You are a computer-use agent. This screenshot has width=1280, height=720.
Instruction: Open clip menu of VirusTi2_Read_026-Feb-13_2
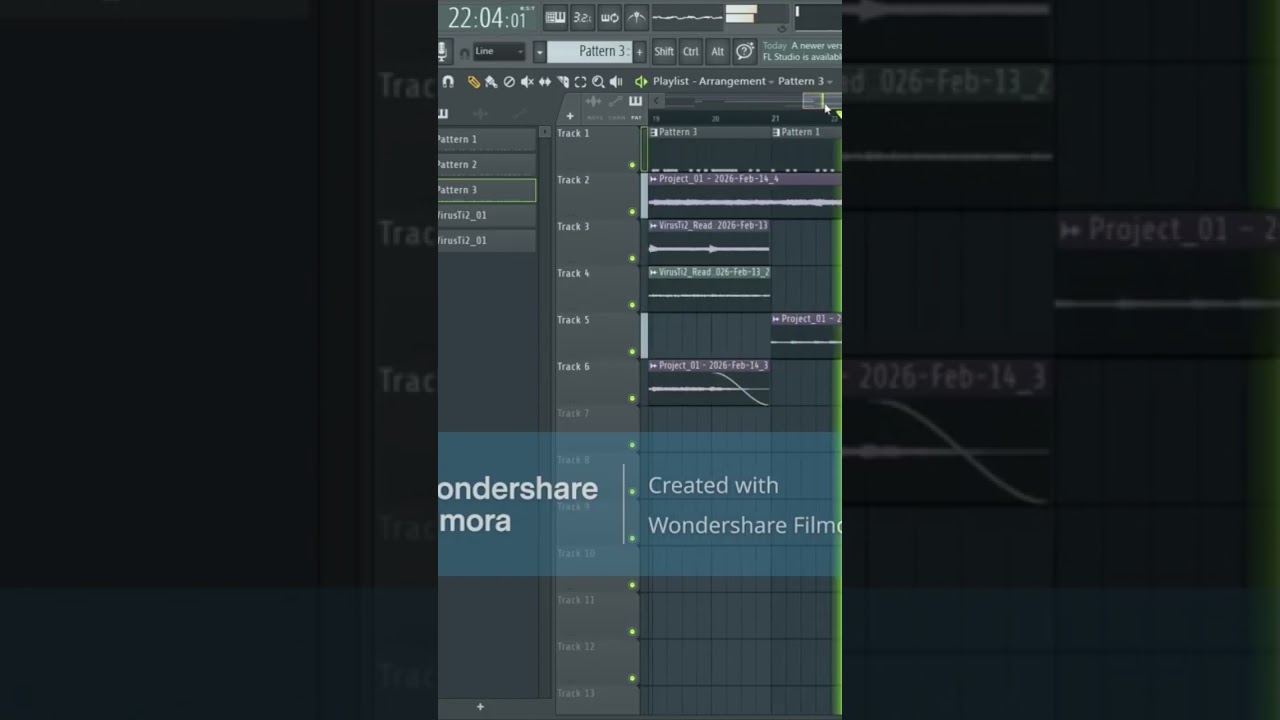[x=653, y=272]
